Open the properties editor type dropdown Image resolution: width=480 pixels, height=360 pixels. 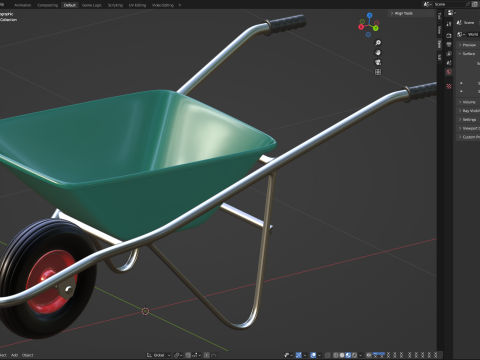coord(452,13)
